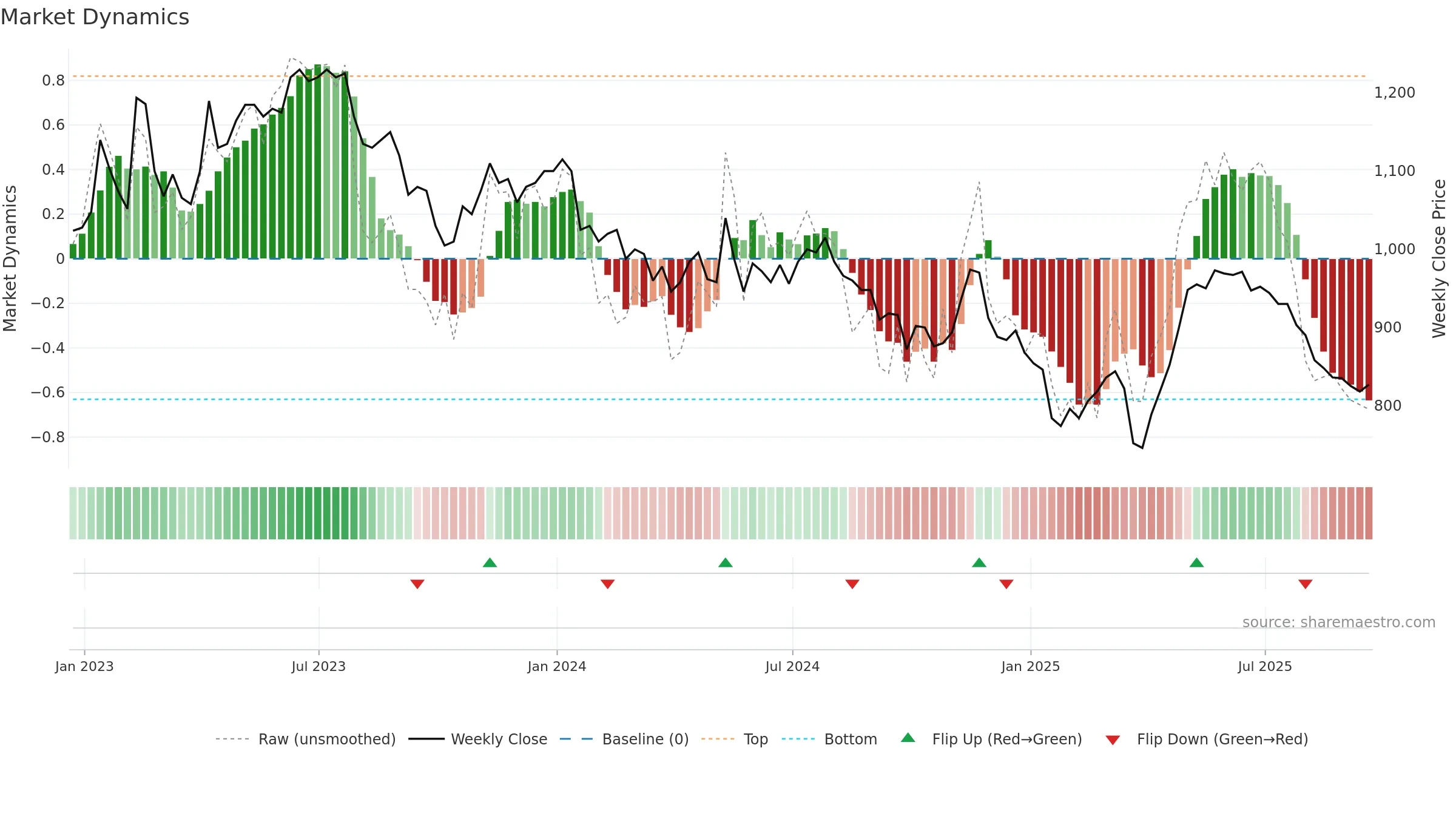The width and height of the screenshot is (1456, 819).
Task: Click the vertical Market Dynamics axis title
Action: pos(10,258)
